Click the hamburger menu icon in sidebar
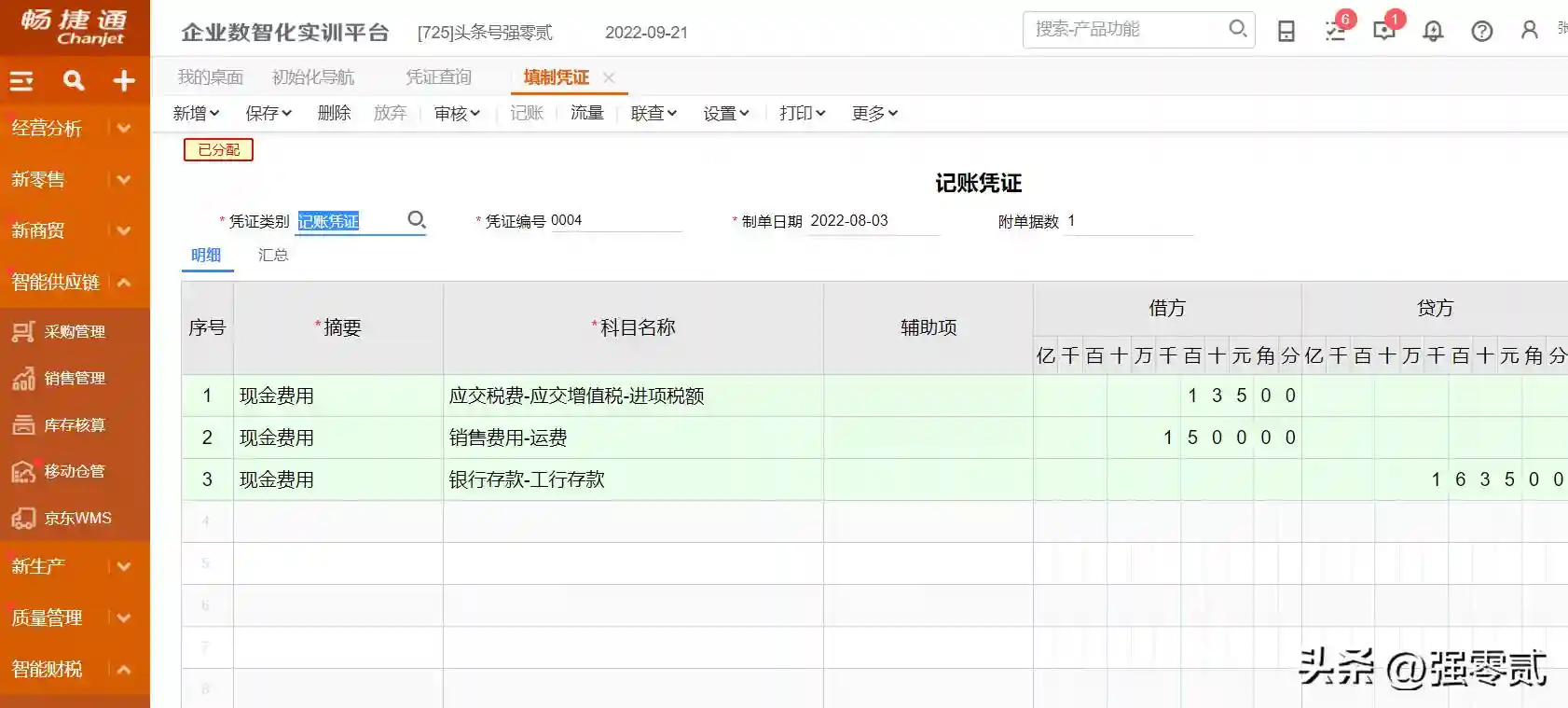The image size is (1568, 708). click(x=21, y=81)
